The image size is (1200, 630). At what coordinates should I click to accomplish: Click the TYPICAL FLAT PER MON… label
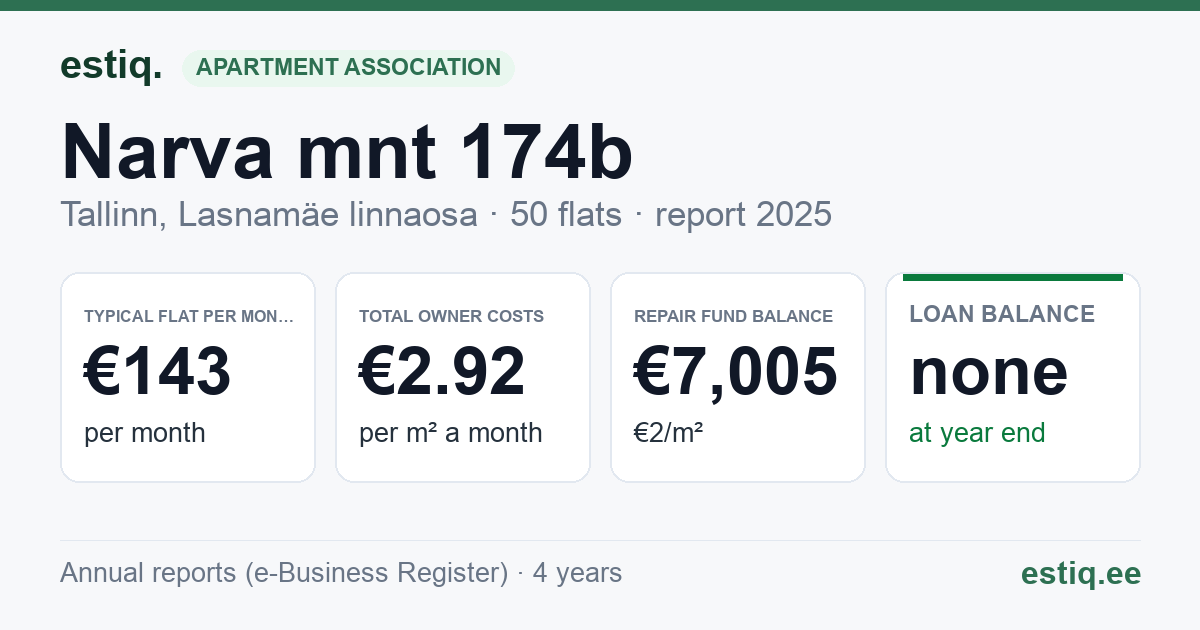(189, 316)
